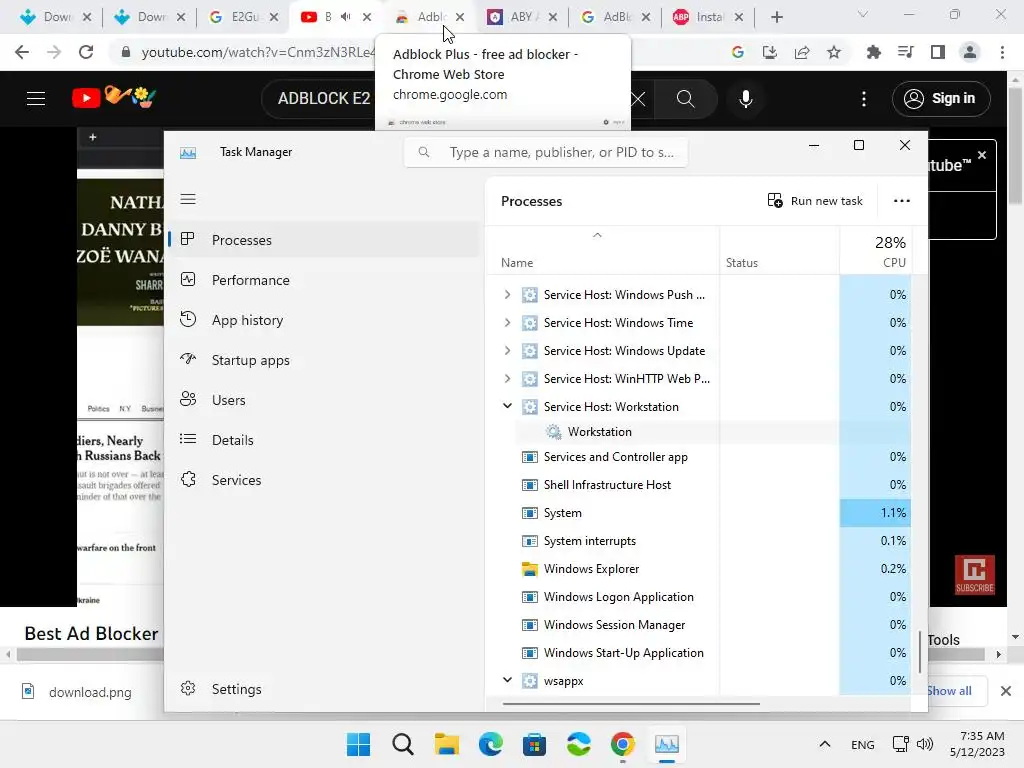Select the Shell Infrastructure Host process
The height and width of the screenshot is (768, 1024).
tap(699, 485)
